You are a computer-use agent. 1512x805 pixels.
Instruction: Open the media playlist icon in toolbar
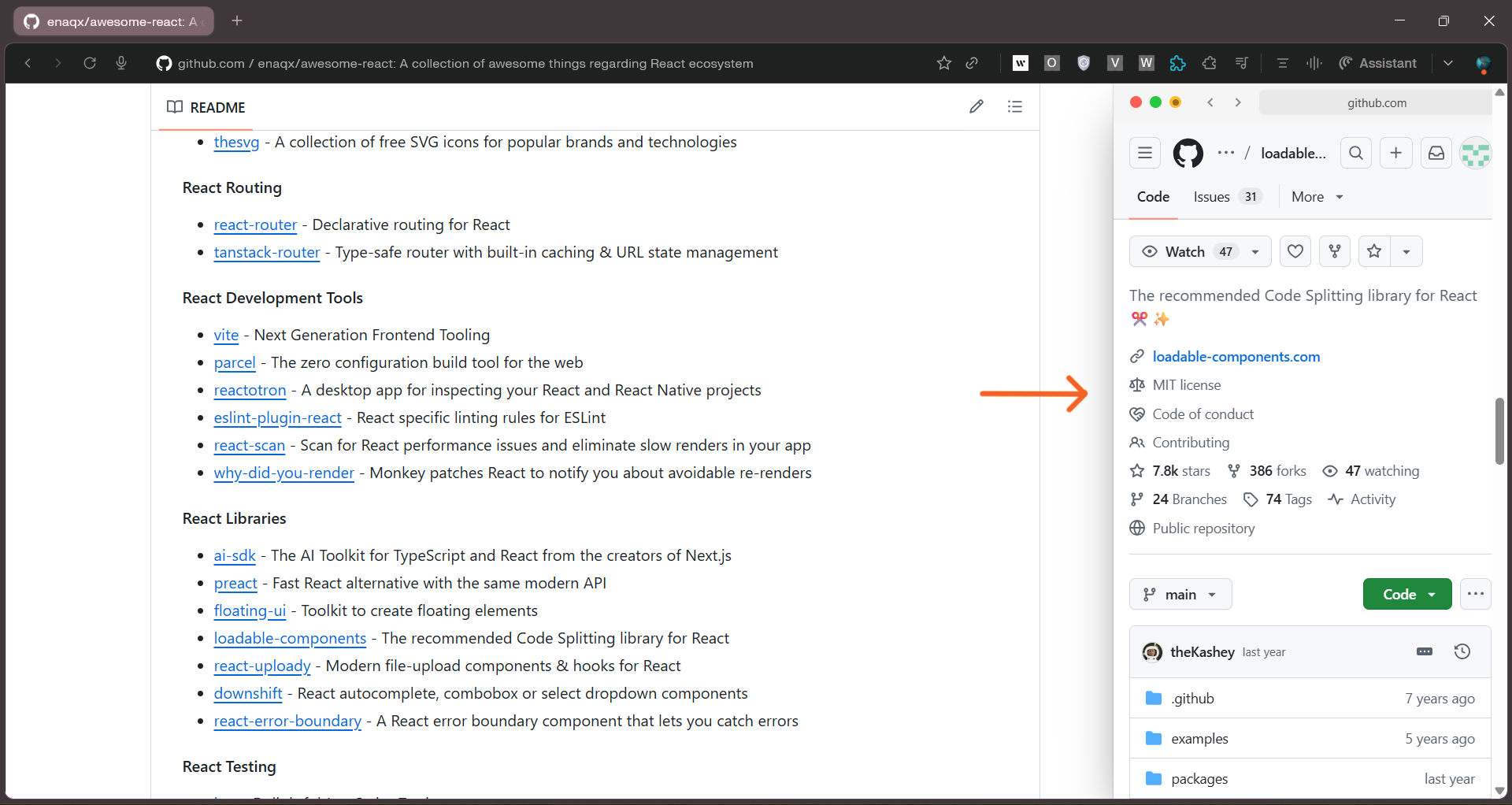click(x=1242, y=63)
